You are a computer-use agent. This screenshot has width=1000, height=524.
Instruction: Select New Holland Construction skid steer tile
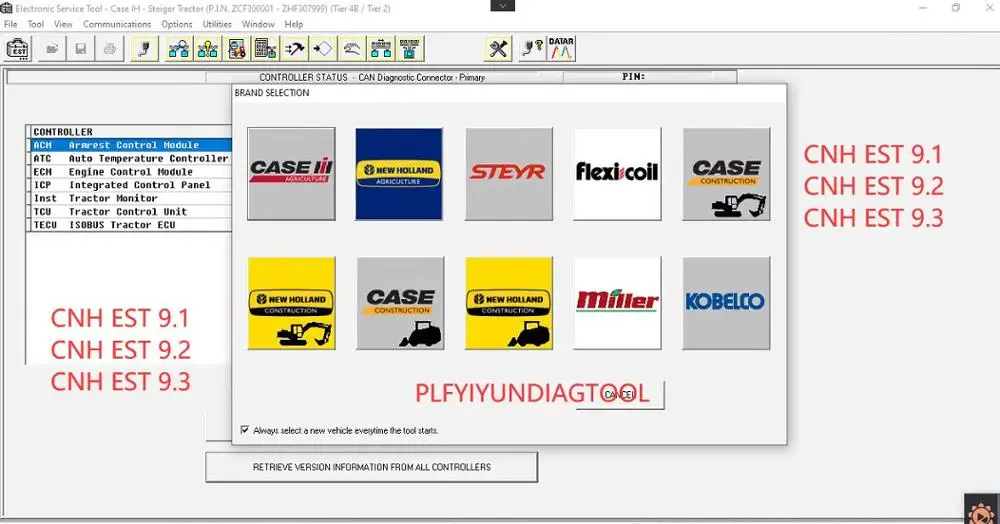[509, 303]
